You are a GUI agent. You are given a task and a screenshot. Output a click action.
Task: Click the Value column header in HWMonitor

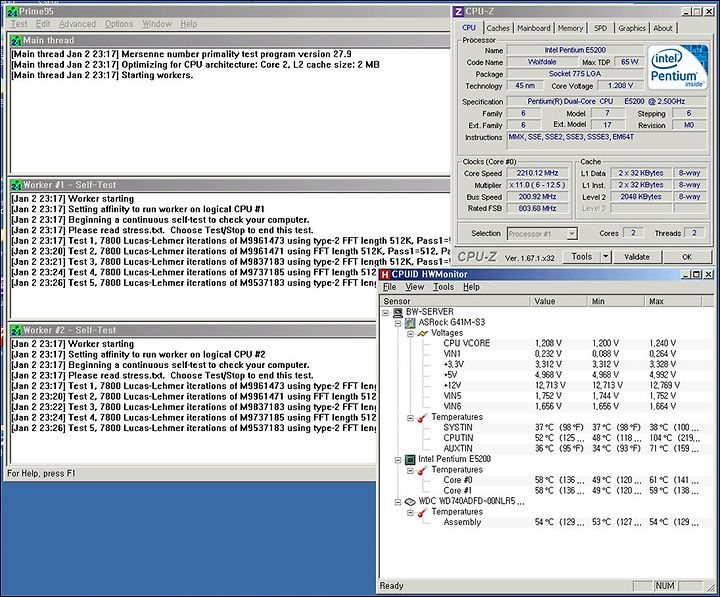pos(559,301)
